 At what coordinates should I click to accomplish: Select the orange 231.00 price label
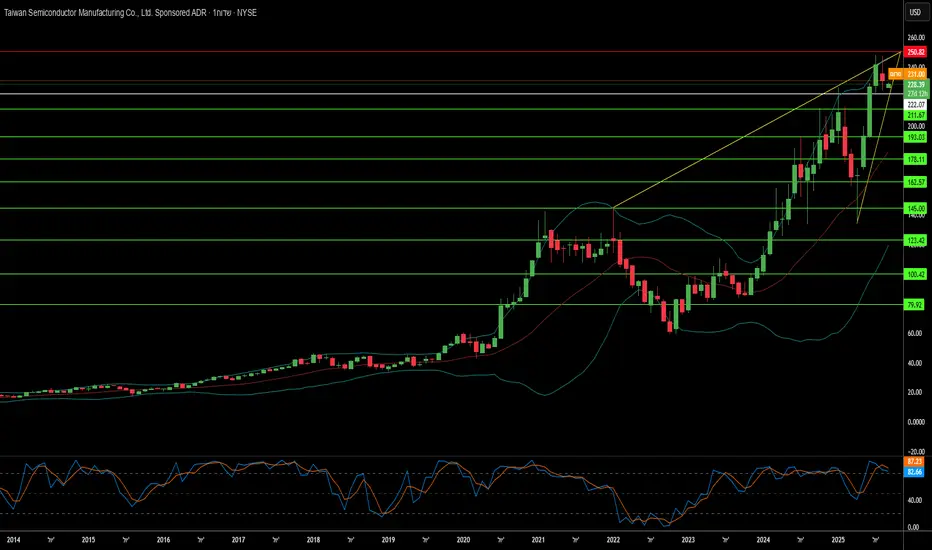coord(914,75)
